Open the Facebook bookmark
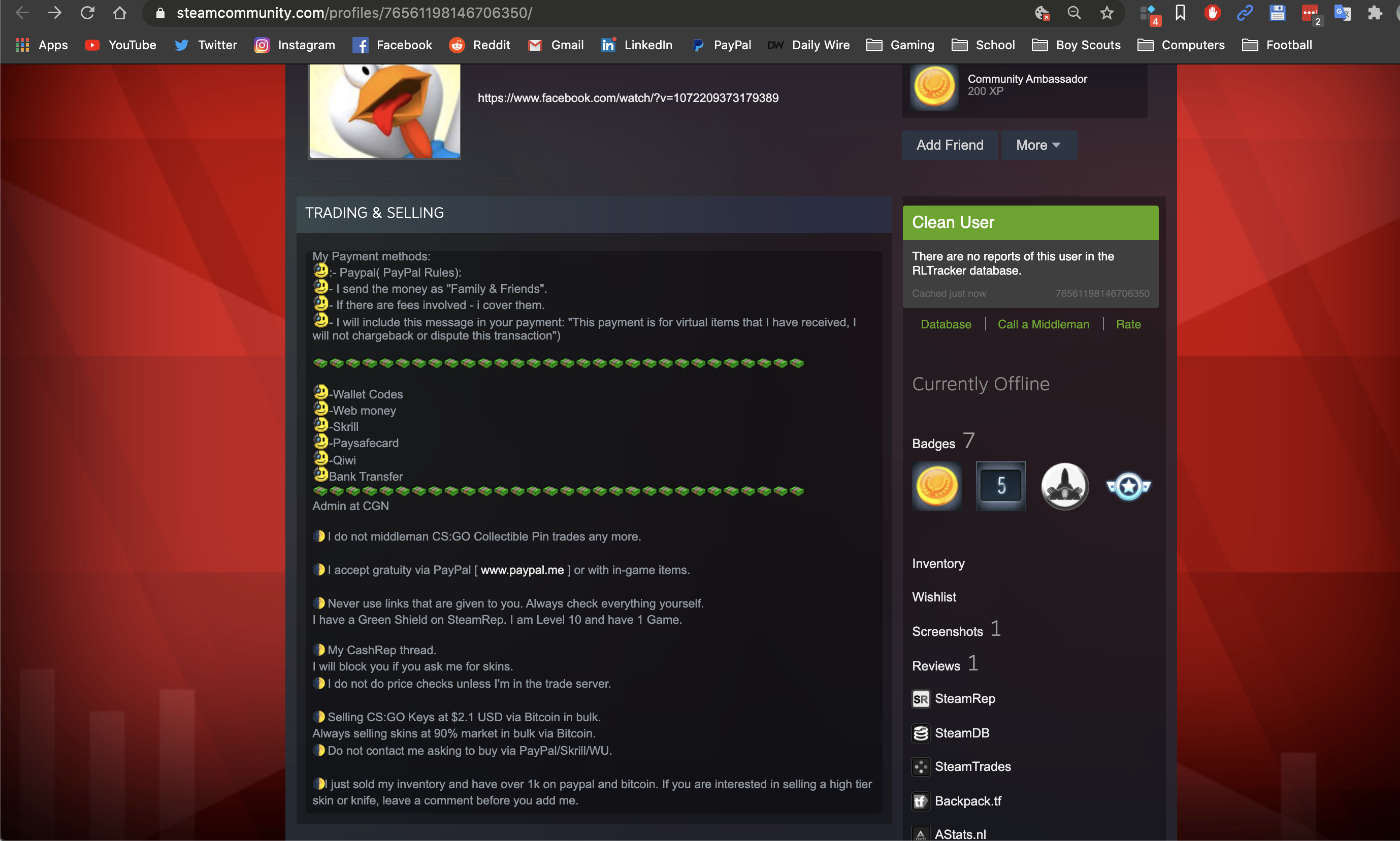Image resolution: width=1400 pixels, height=841 pixels. [x=393, y=45]
